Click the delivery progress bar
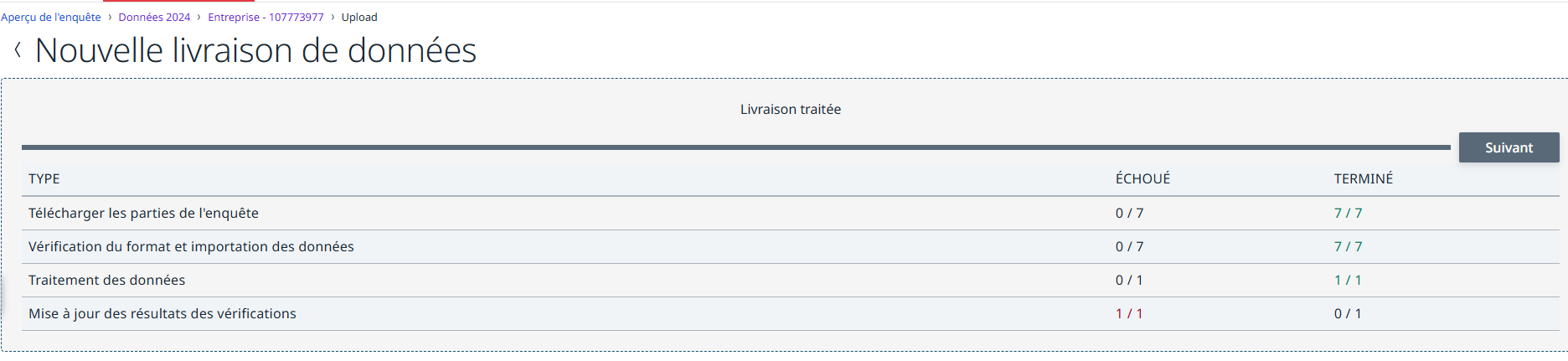 735,147
